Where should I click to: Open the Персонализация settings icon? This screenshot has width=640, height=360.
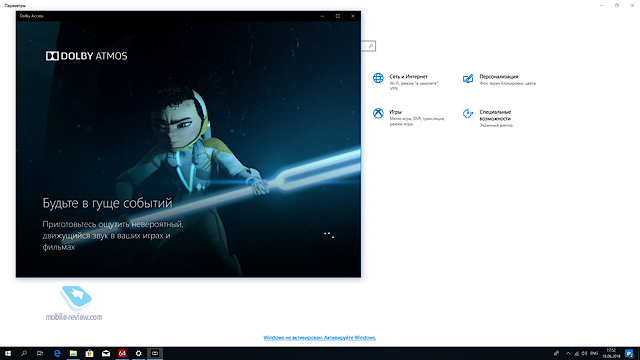click(x=468, y=78)
